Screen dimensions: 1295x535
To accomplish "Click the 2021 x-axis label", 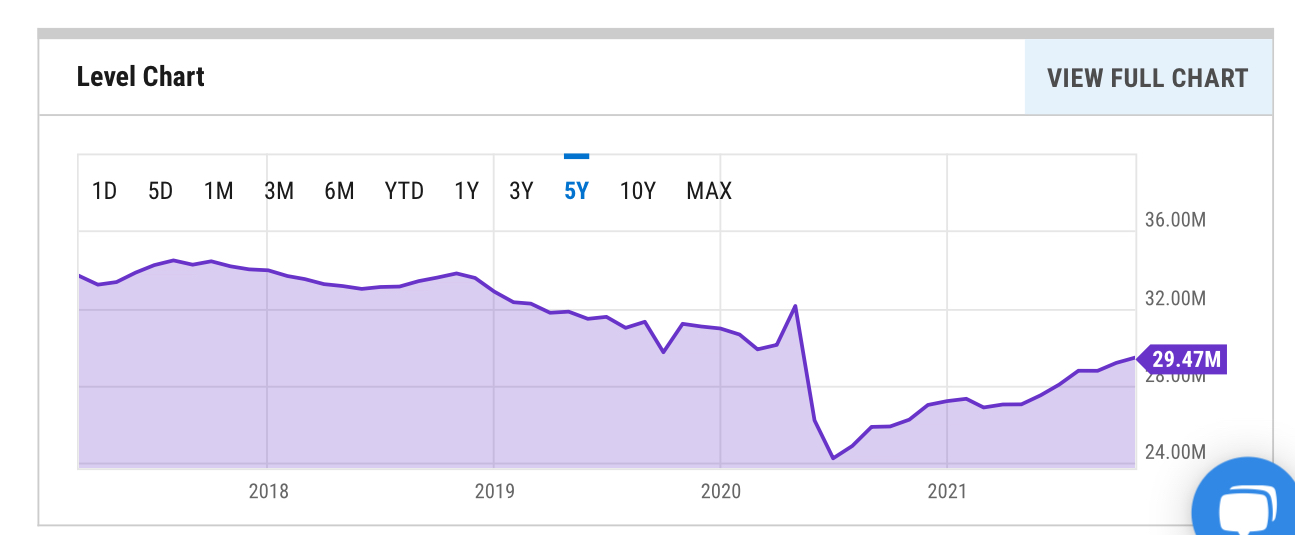I will pyautogui.click(x=947, y=491).
